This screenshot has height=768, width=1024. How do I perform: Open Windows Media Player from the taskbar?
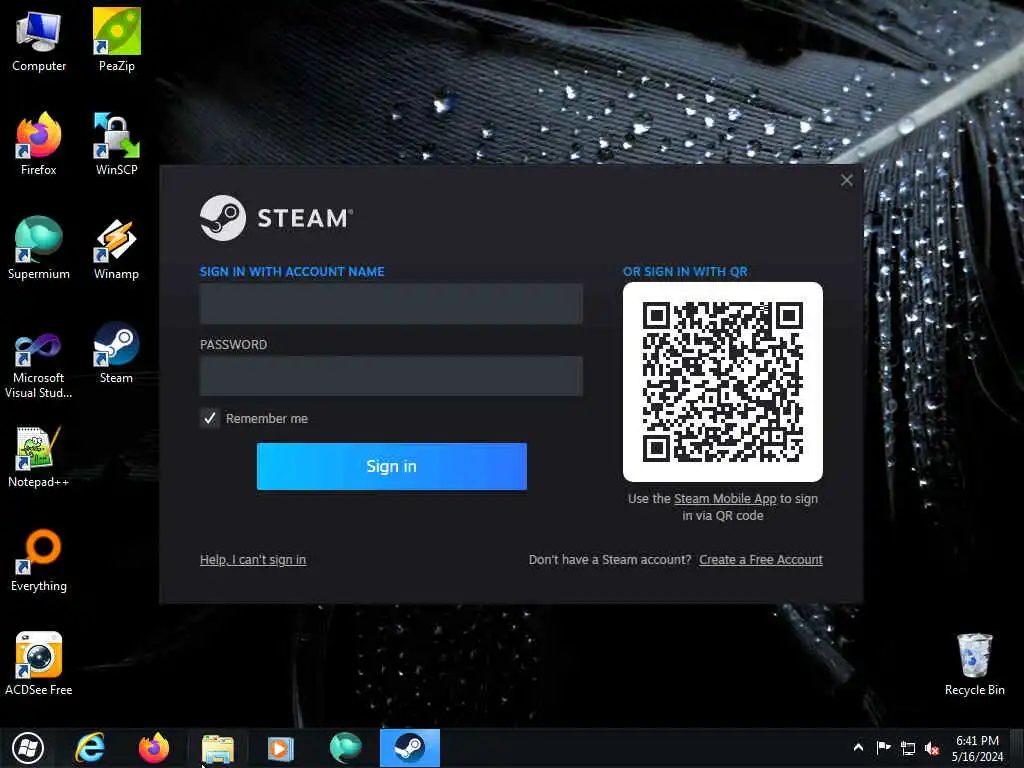point(281,748)
